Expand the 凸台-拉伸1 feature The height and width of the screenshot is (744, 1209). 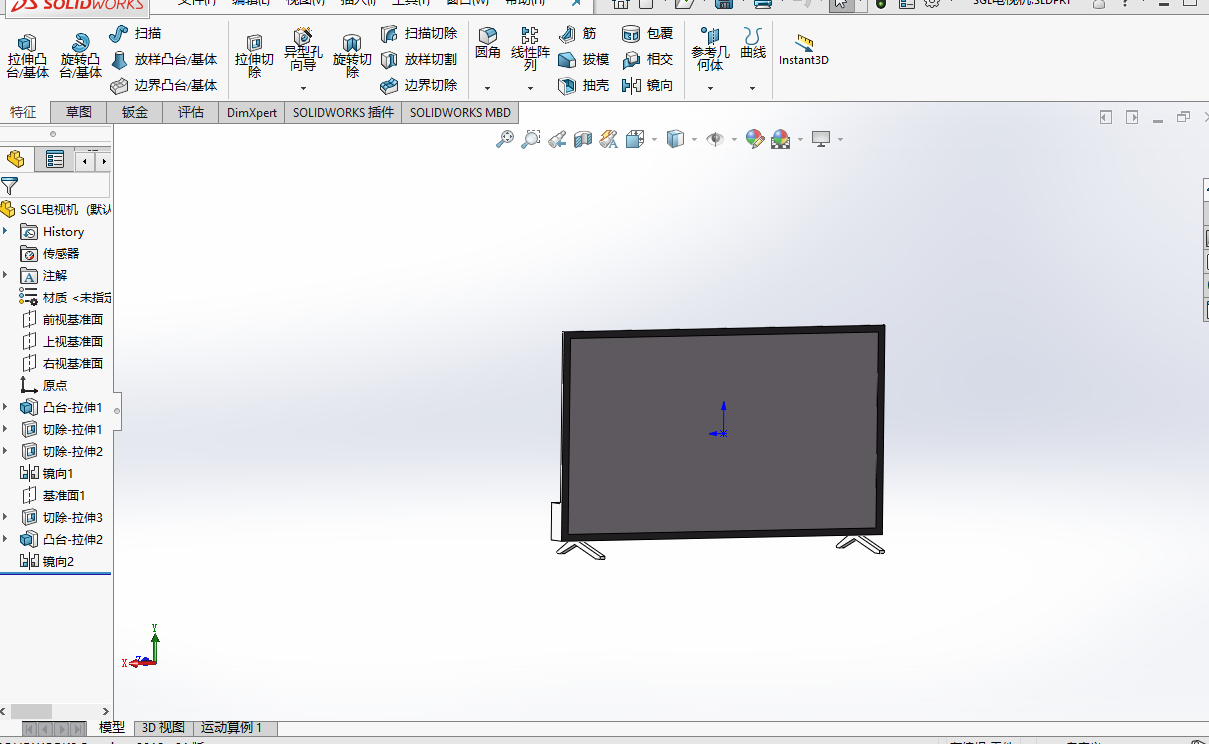point(5,407)
